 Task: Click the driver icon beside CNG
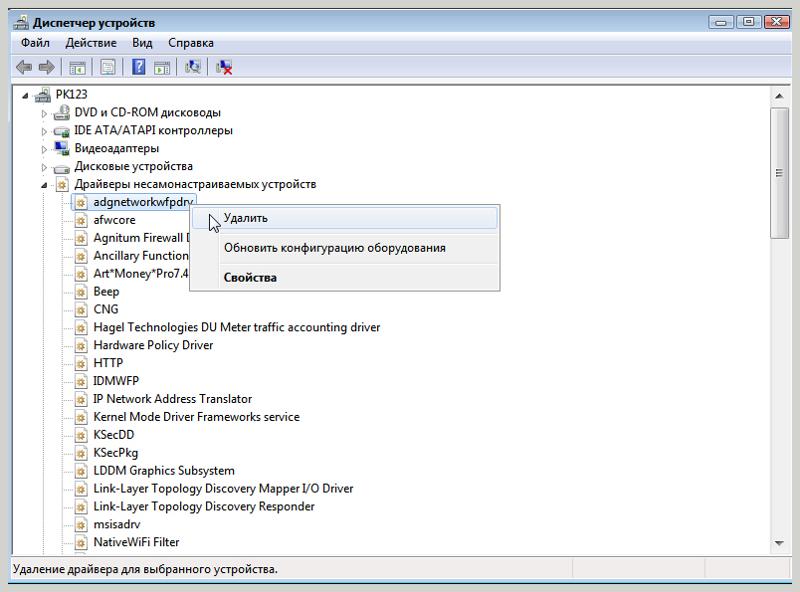[x=81, y=310]
